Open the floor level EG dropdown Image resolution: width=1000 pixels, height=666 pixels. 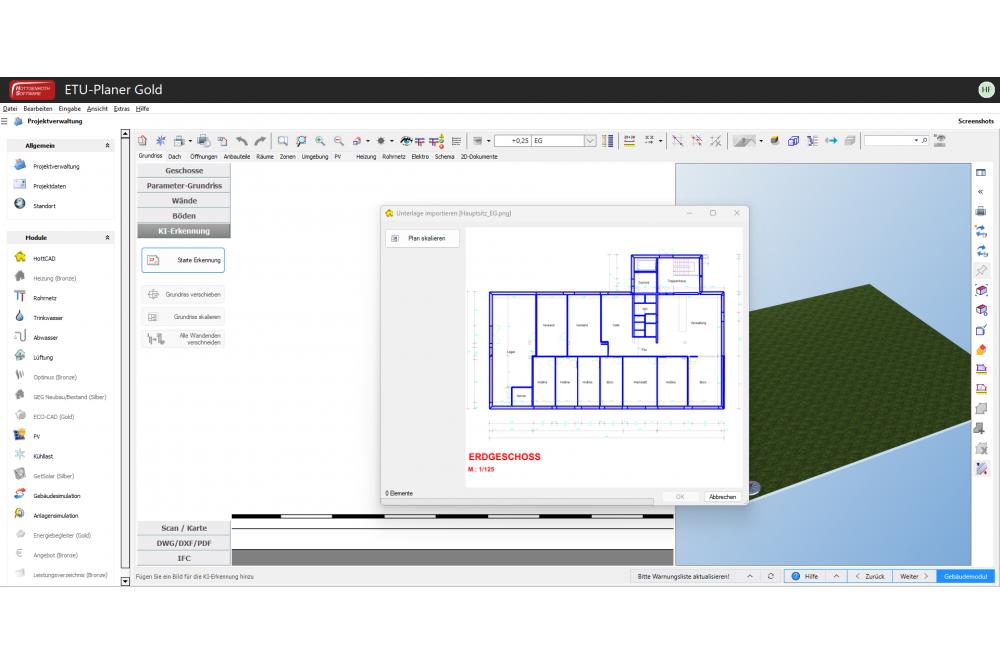pyautogui.click(x=590, y=141)
